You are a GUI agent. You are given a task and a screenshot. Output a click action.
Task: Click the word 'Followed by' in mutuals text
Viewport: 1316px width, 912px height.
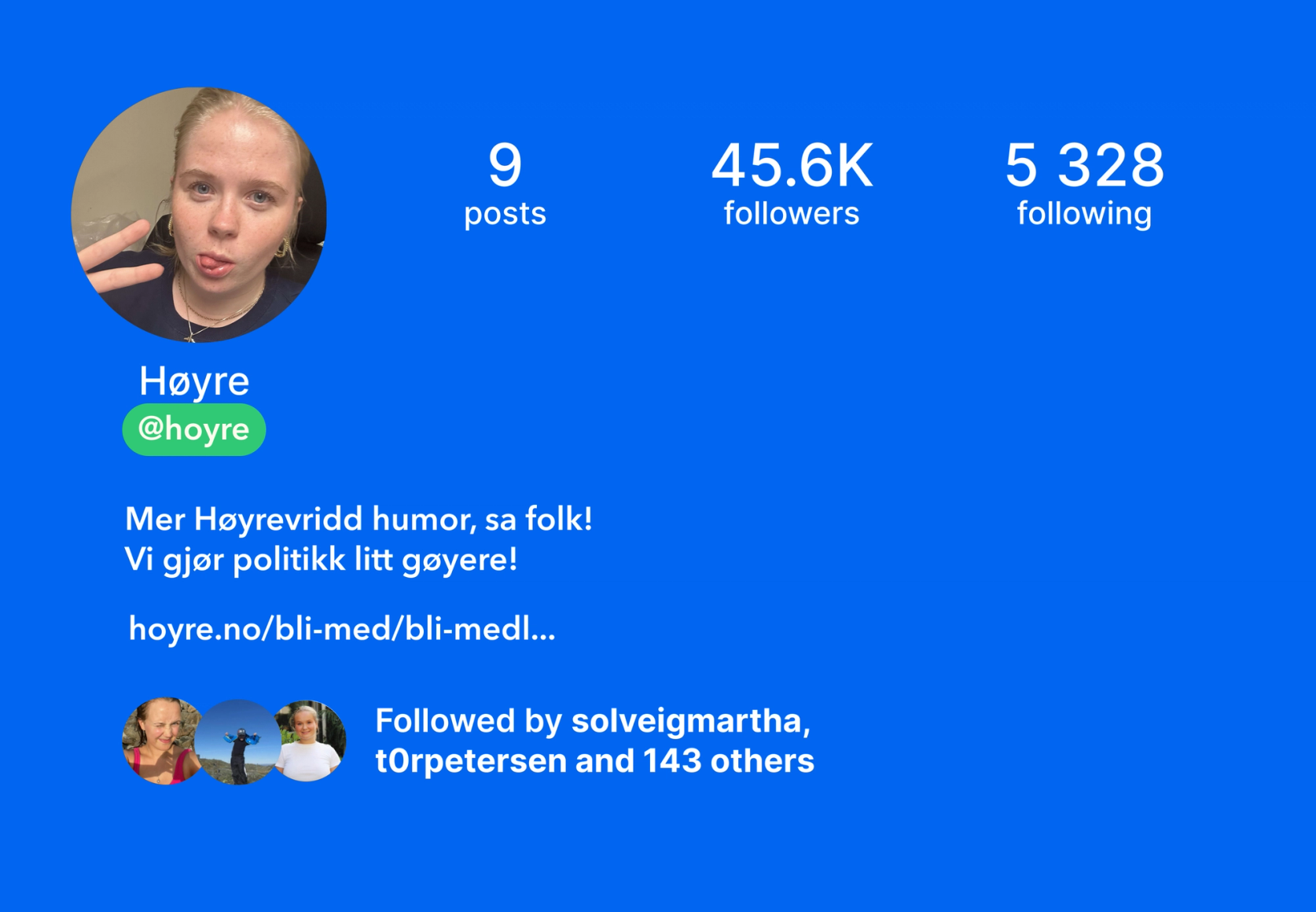pos(468,720)
